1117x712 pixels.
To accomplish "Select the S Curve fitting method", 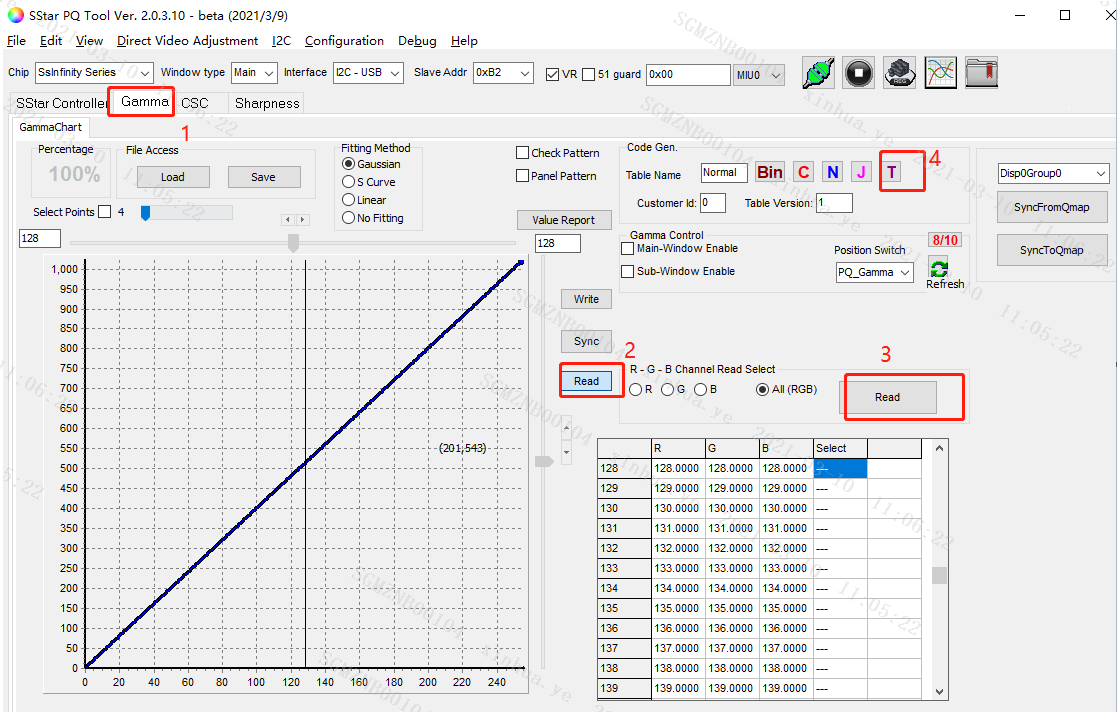I will (348, 182).
